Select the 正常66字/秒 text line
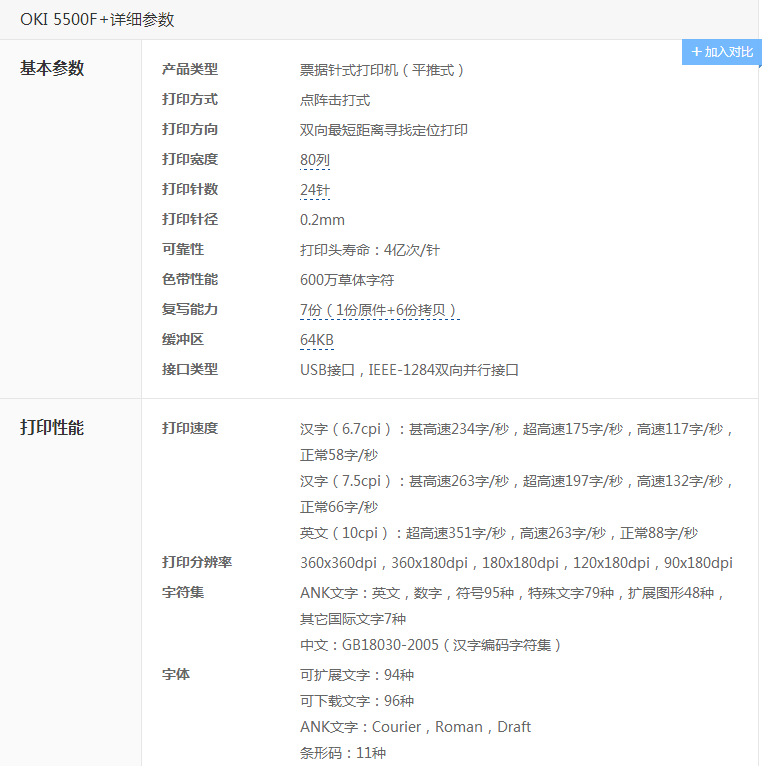765x766 pixels. [x=339, y=507]
